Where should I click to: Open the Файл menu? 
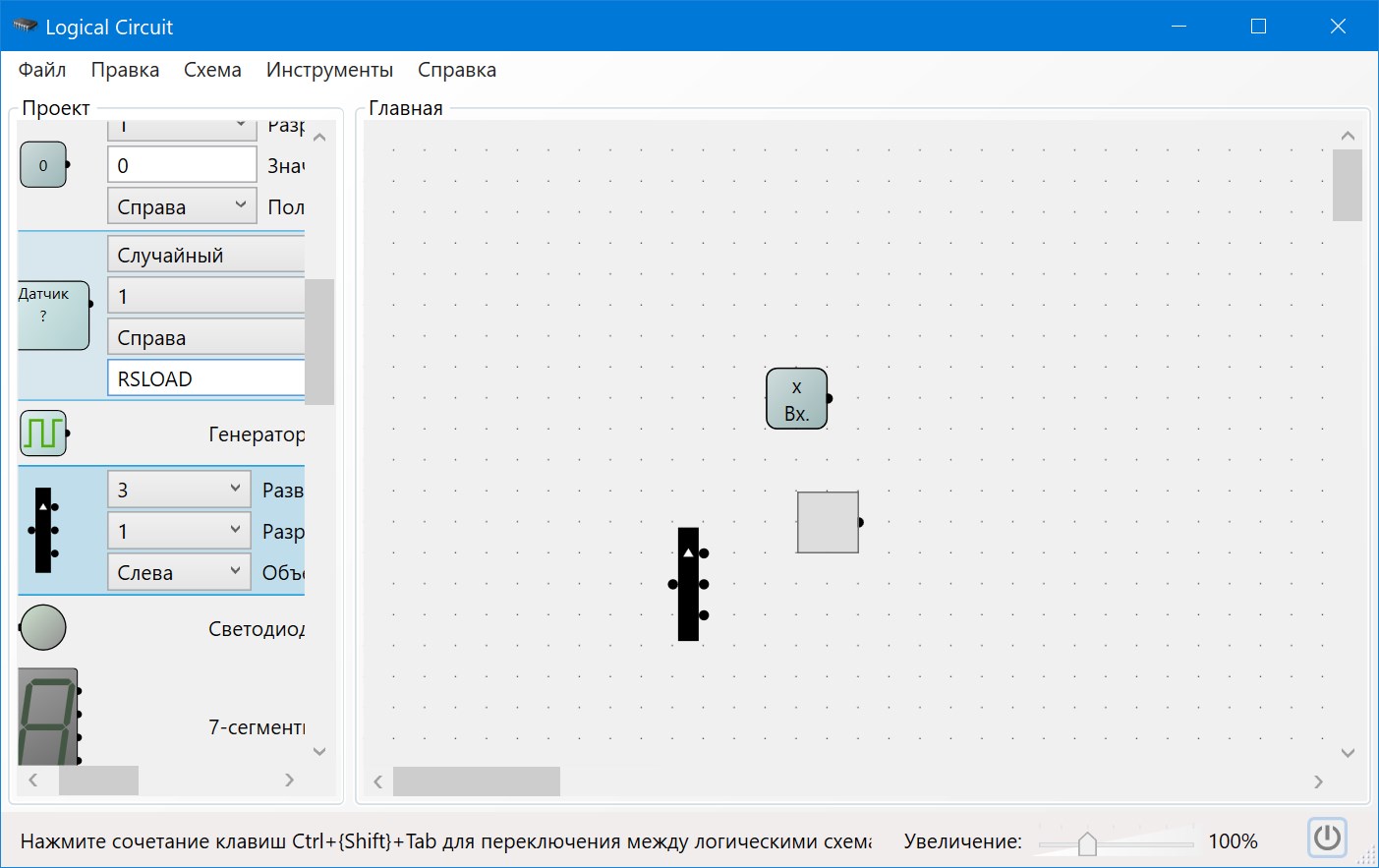[41, 69]
